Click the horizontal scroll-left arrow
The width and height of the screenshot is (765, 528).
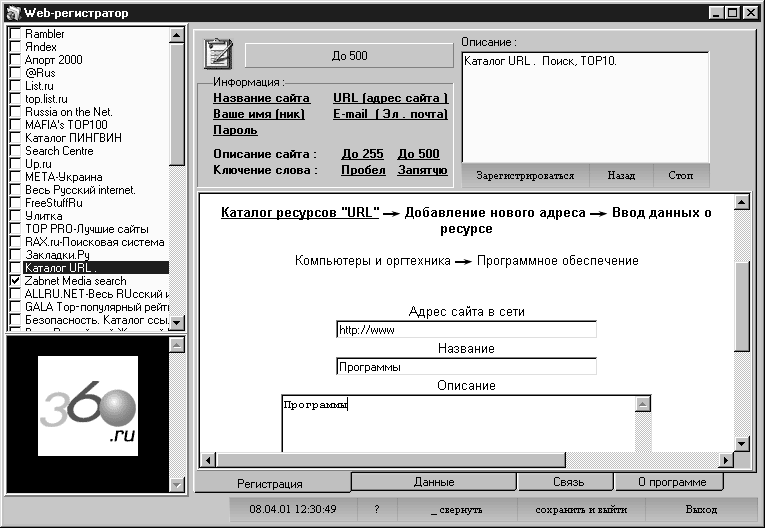(208, 459)
